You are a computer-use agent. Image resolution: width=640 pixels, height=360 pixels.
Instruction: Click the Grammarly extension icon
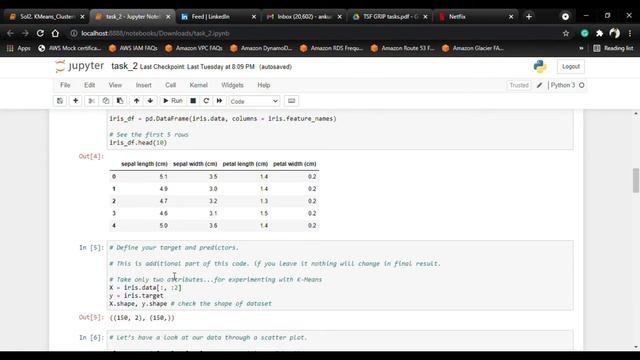(x=584, y=33)
